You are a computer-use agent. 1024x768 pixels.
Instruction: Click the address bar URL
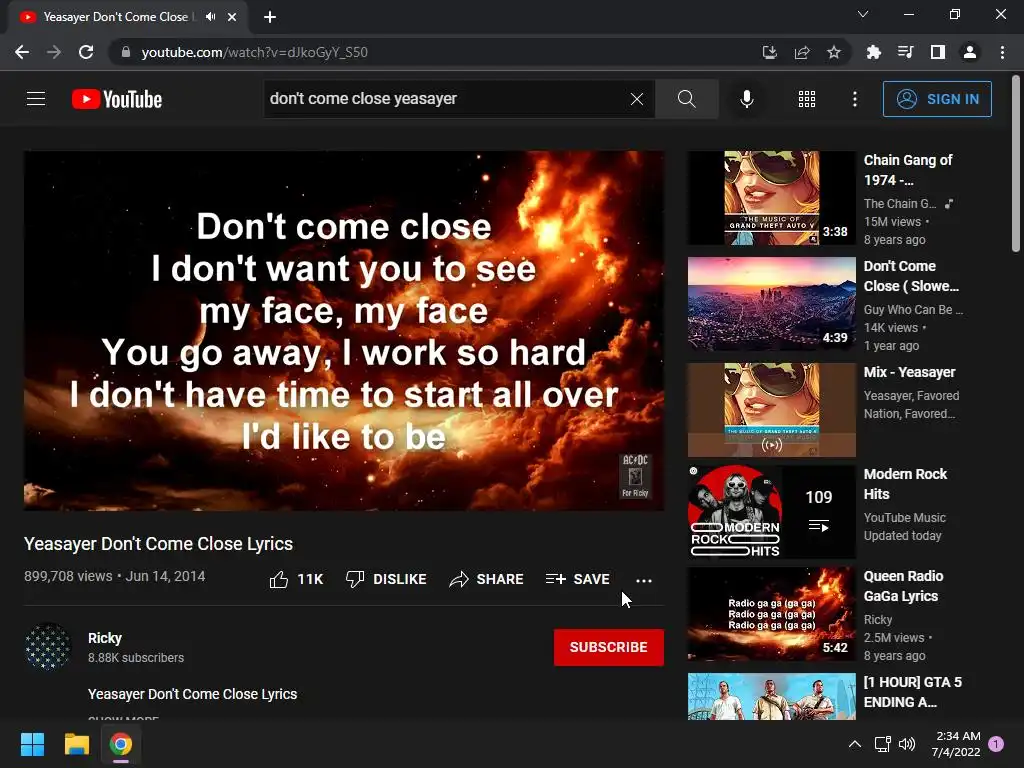pos(255,52)
